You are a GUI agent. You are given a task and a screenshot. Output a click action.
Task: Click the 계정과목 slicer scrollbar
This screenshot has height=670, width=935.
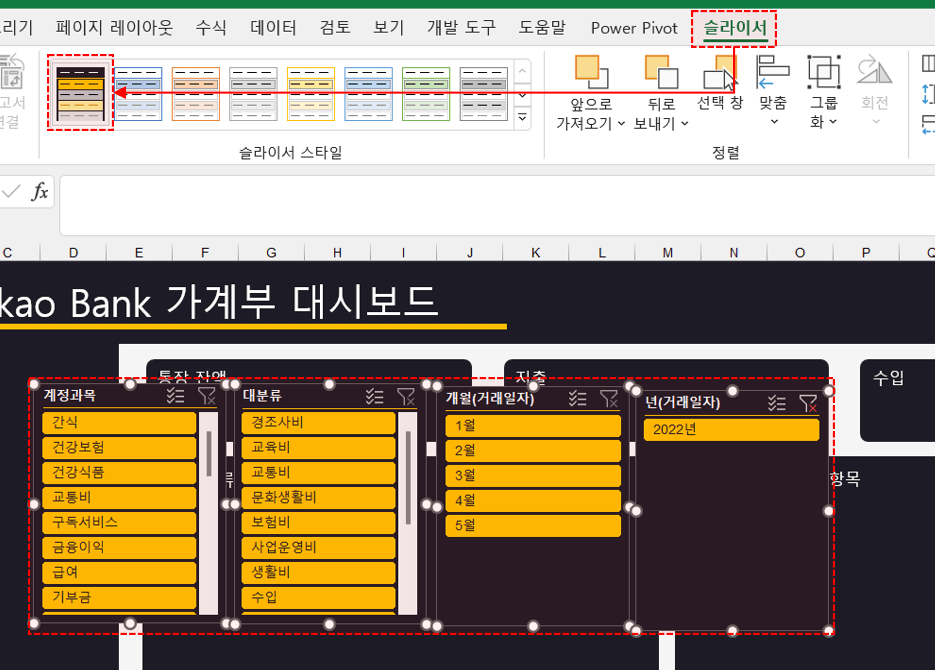[209, 513]
